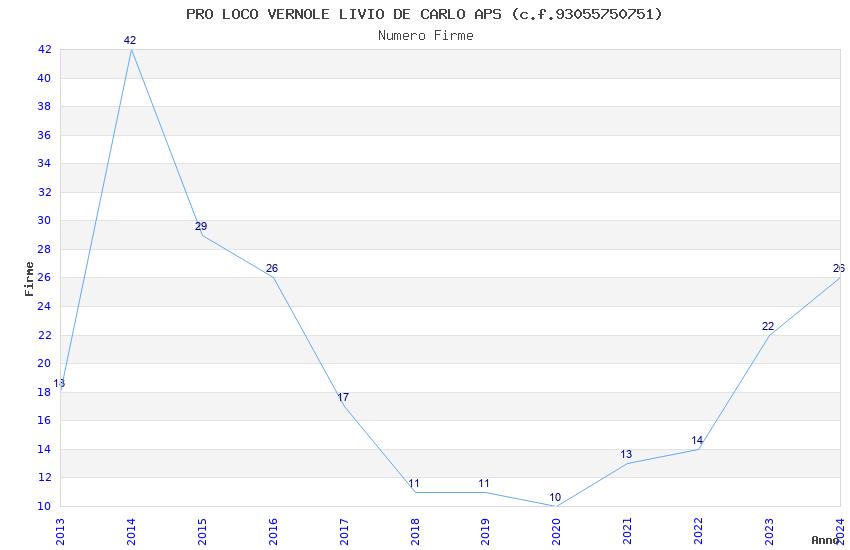
Task: Click data point label 13 for year 2021
Action: [626, 454]
